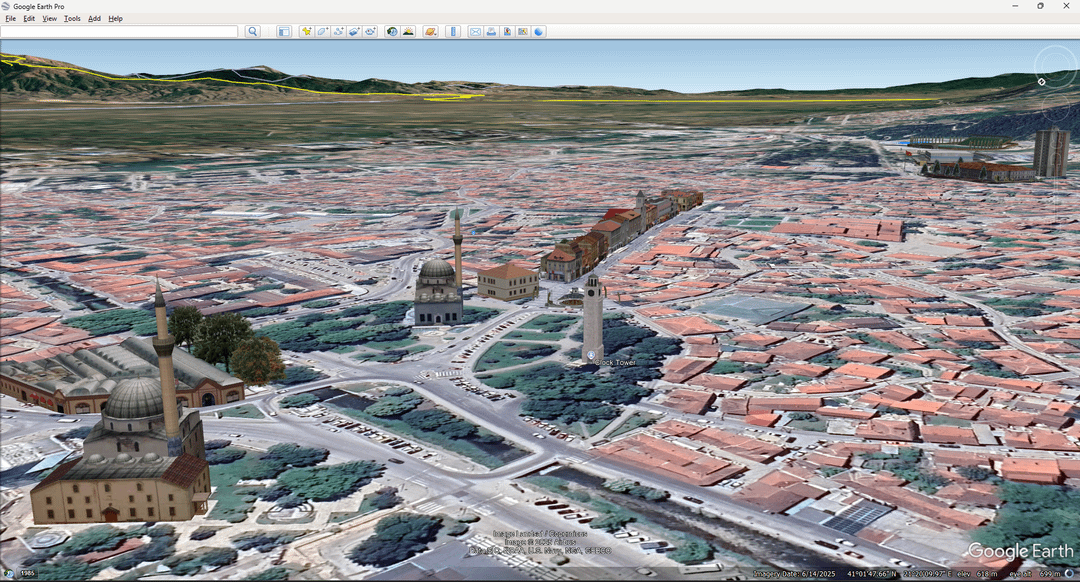
Task: Click the Clock Tower placemark label
Action: (616, 362)
